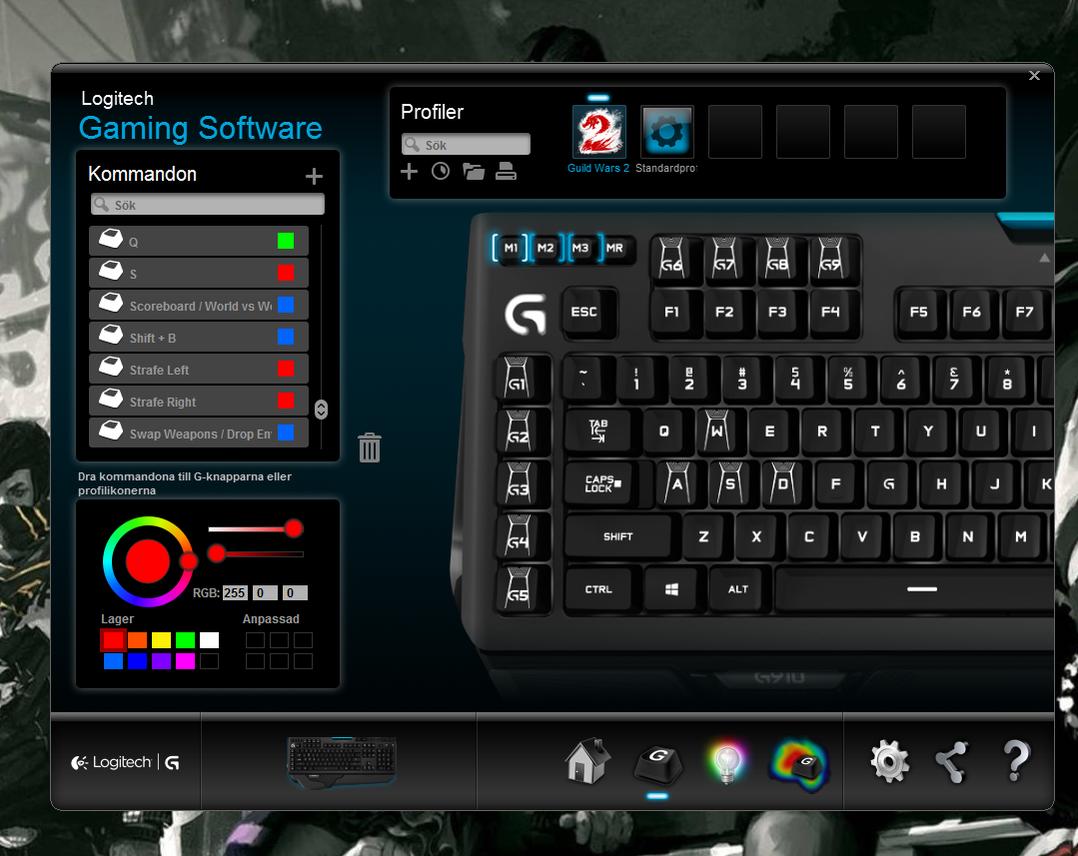
Task: Click the G7 key on keyboard
Action: (x=724, y=260)
